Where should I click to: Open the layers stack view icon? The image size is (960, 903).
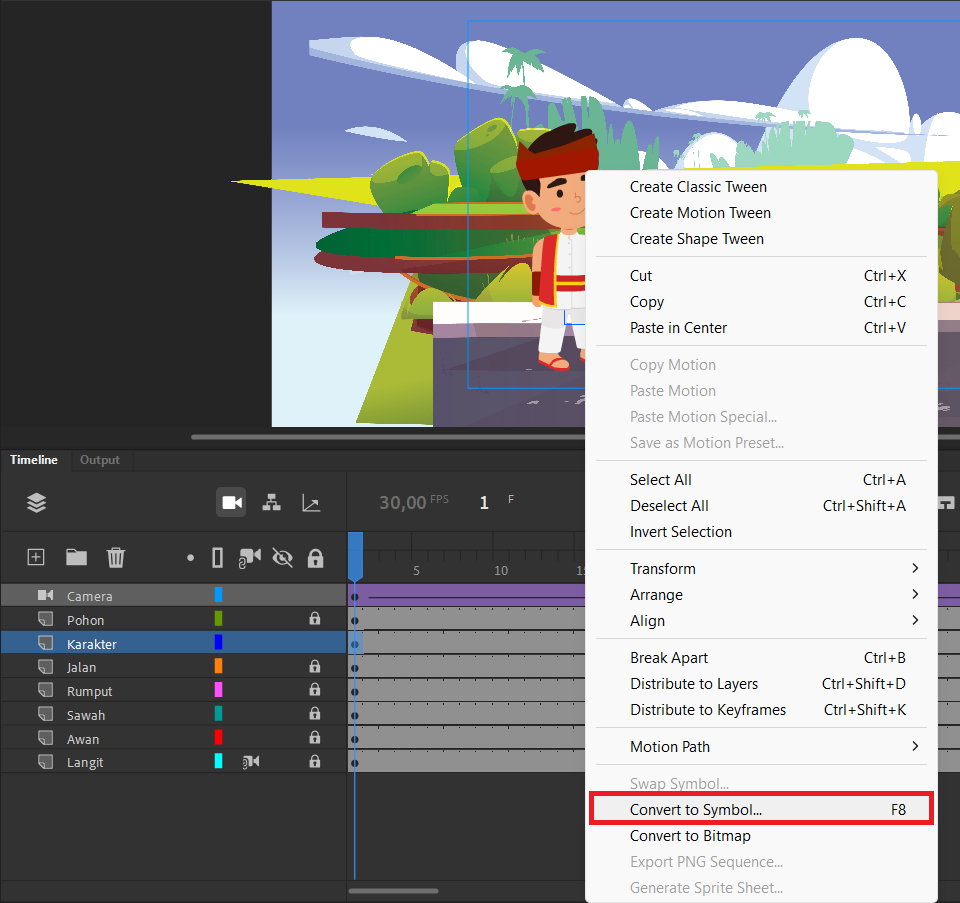(x=37, y=503)
